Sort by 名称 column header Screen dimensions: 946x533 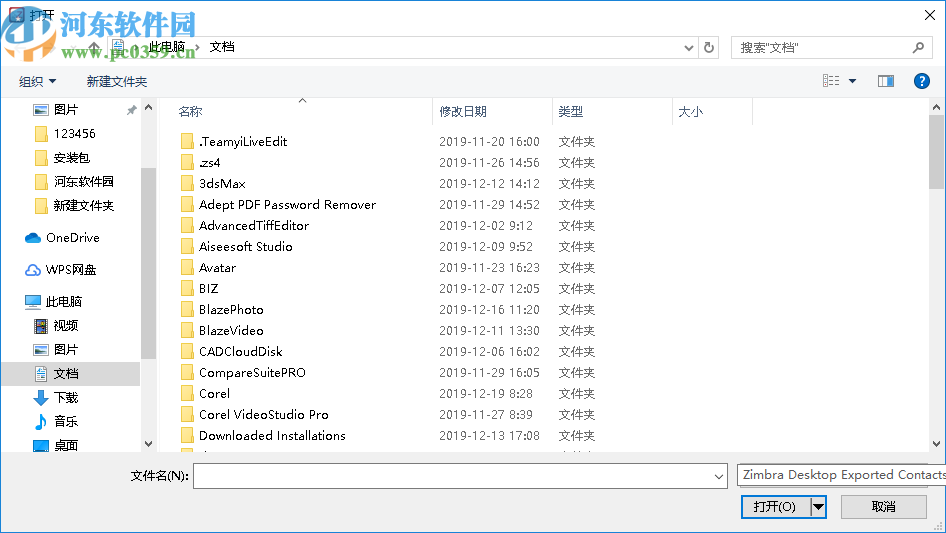tap(190, 112)
